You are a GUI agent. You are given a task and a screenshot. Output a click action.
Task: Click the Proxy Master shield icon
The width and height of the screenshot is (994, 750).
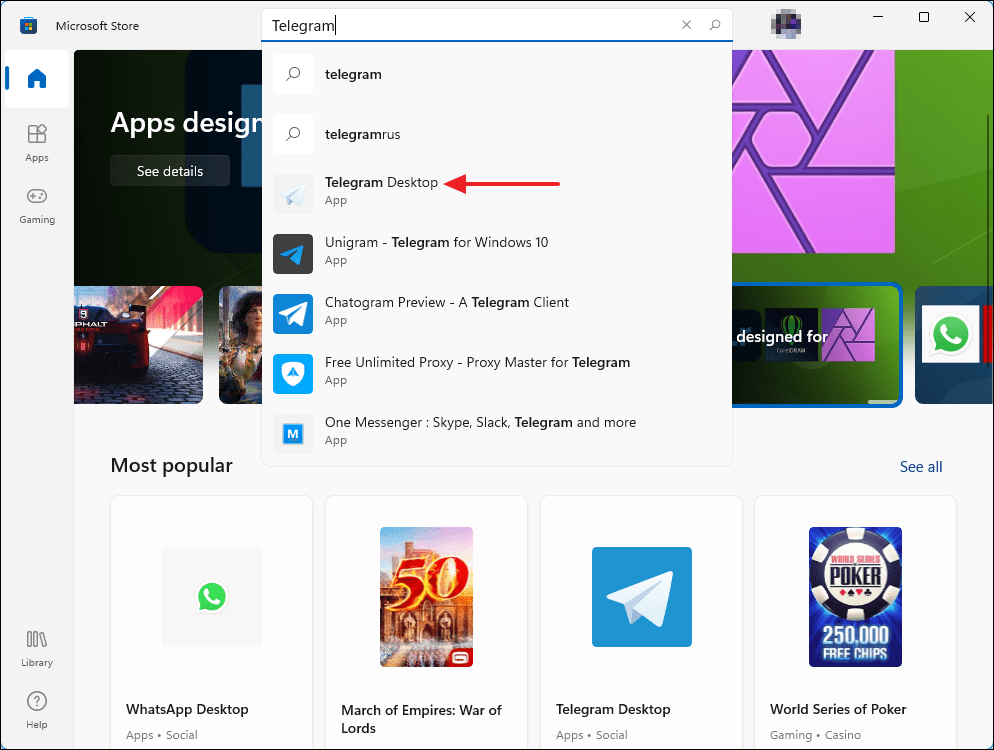(293, 374)
